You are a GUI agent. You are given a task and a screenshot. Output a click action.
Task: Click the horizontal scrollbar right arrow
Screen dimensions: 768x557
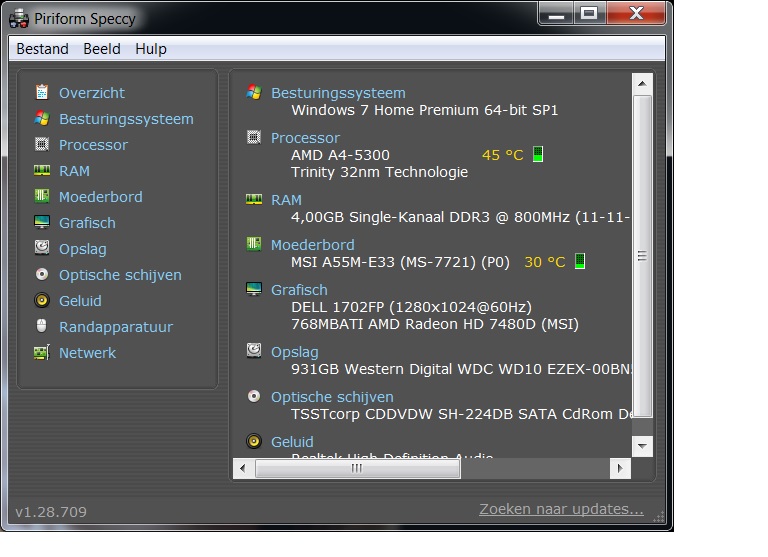click(620, 468)
